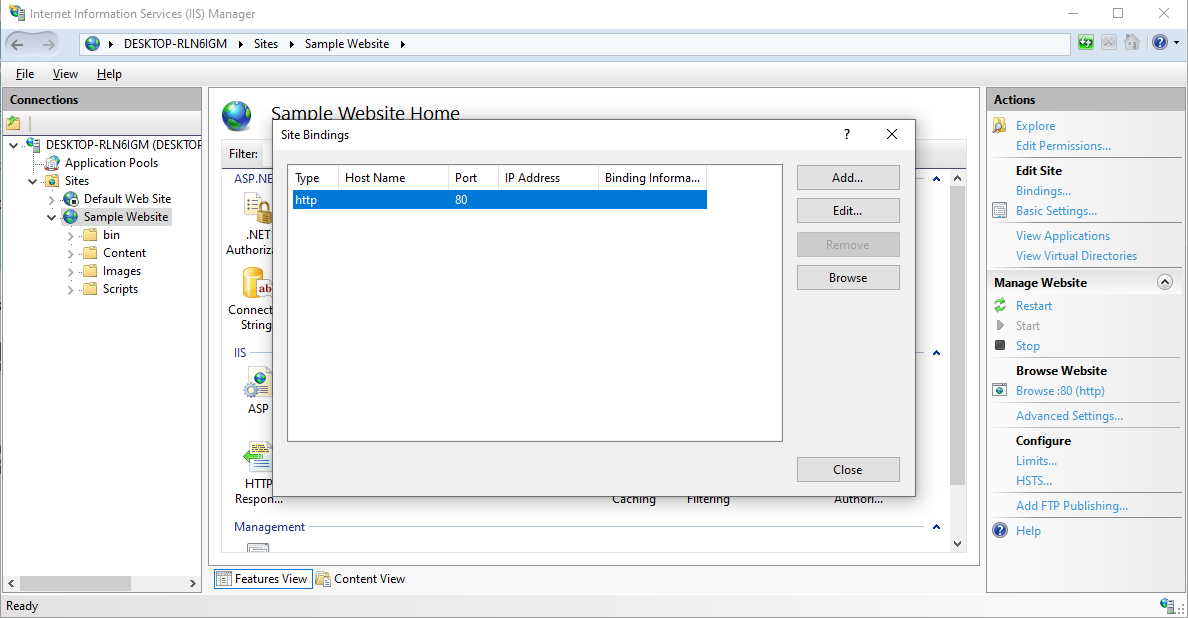This screenshot has width=1188, height=618.
Task: Open the View menu
Action: (65, 73)
